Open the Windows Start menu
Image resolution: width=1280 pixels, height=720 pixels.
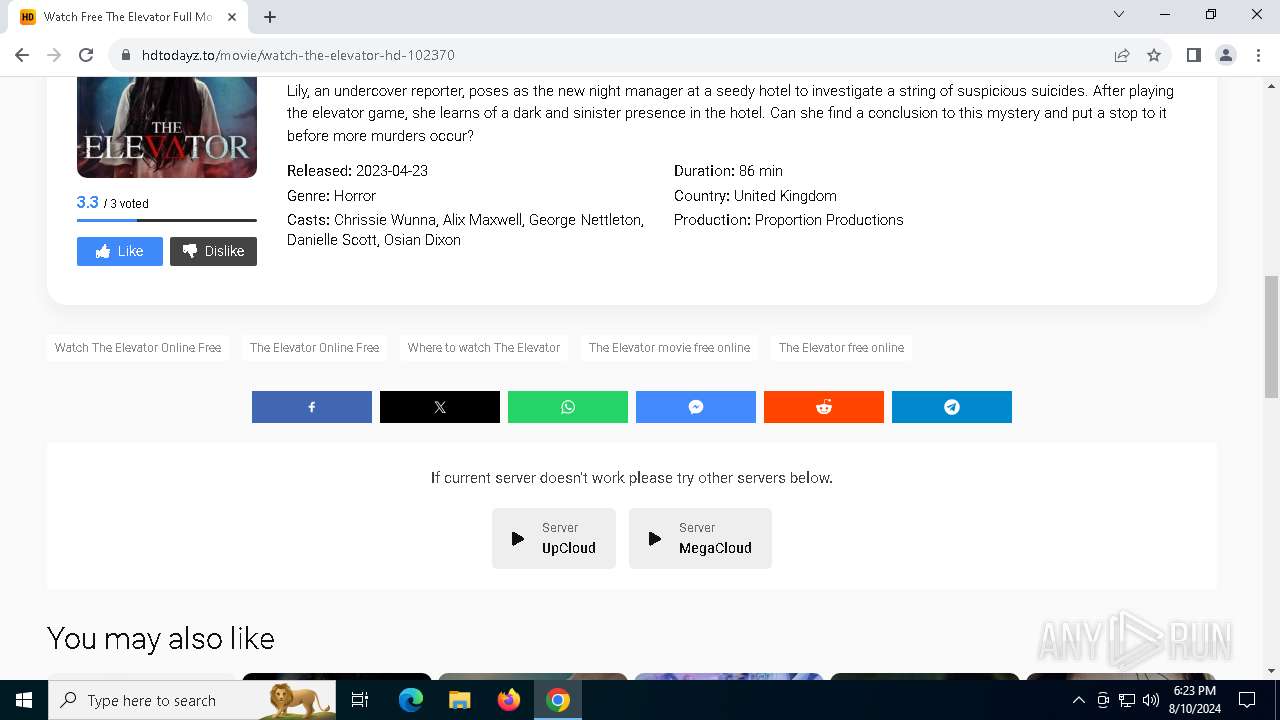point(24,700)
